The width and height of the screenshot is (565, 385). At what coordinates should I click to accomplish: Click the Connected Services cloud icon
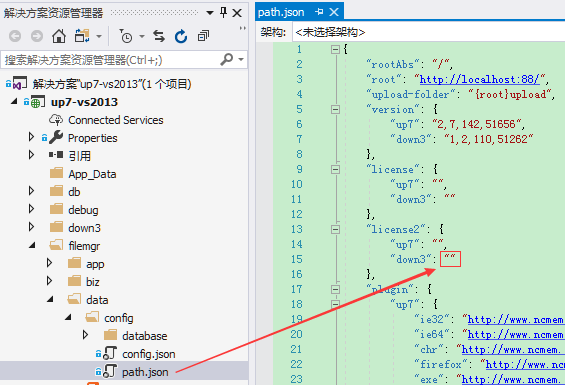[x=56, y=120]
